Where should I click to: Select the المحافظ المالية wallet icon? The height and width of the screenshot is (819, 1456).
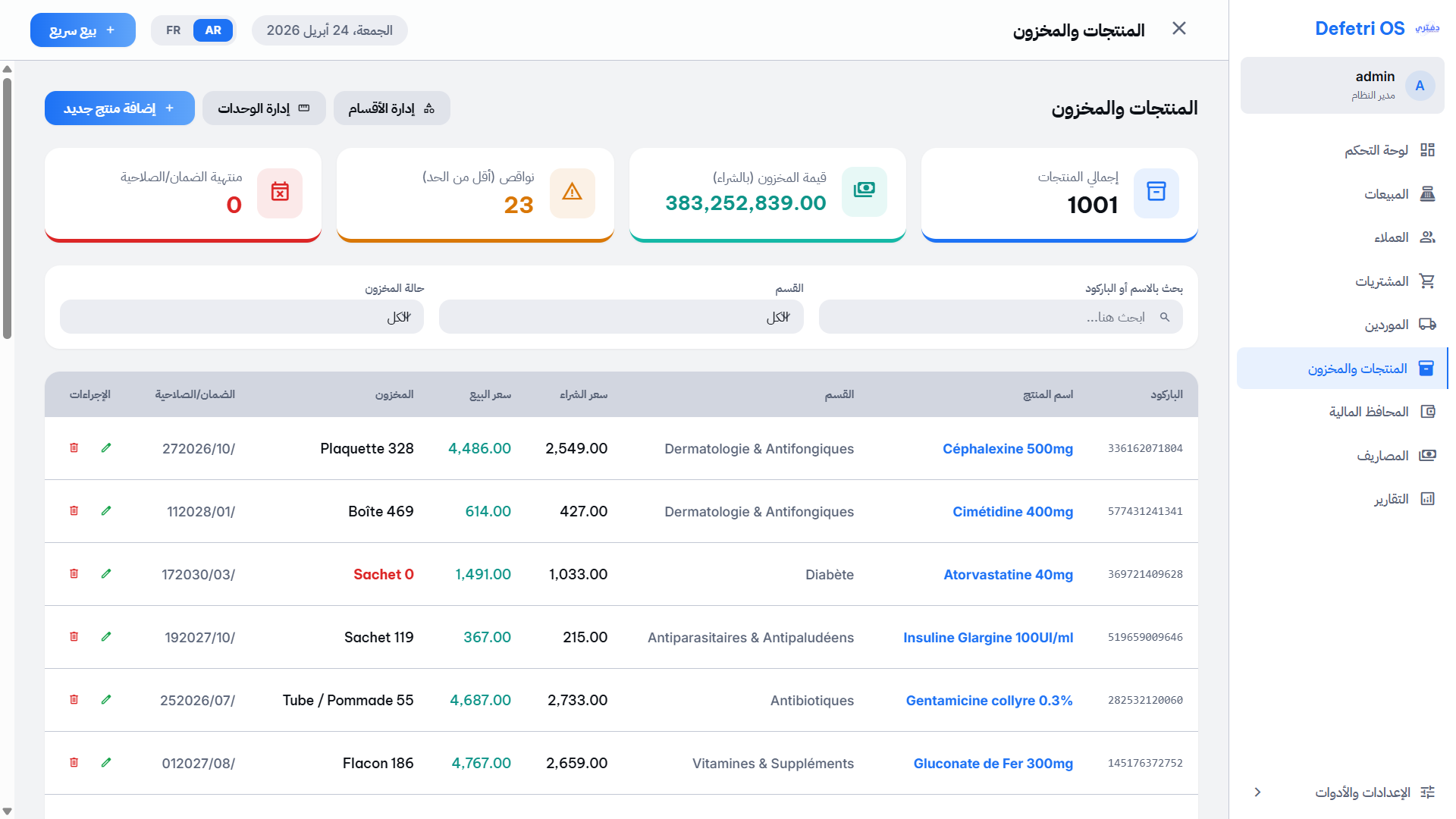[x=1429, y=411]
